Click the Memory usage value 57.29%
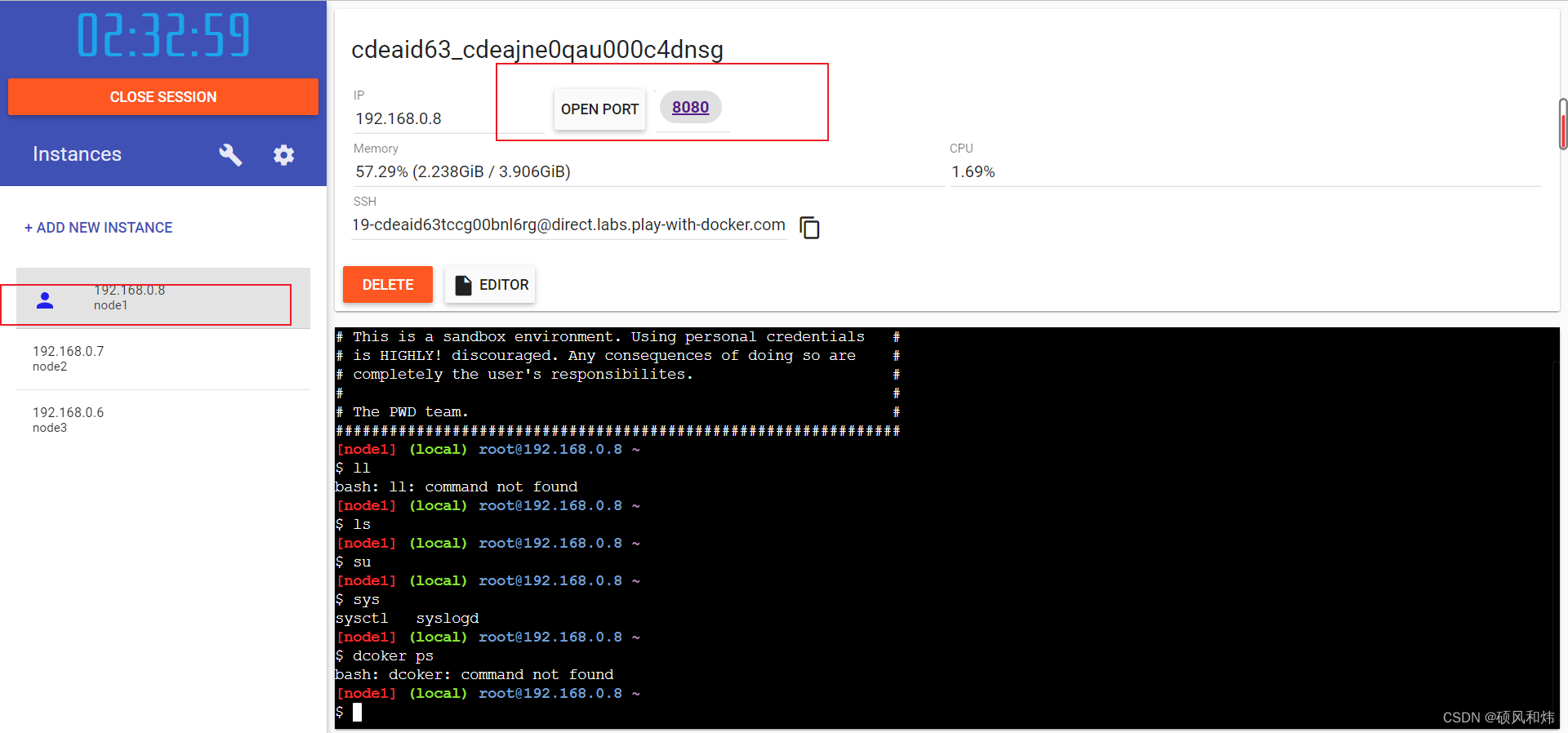The image size is (1568, 733). coord(462,171)
